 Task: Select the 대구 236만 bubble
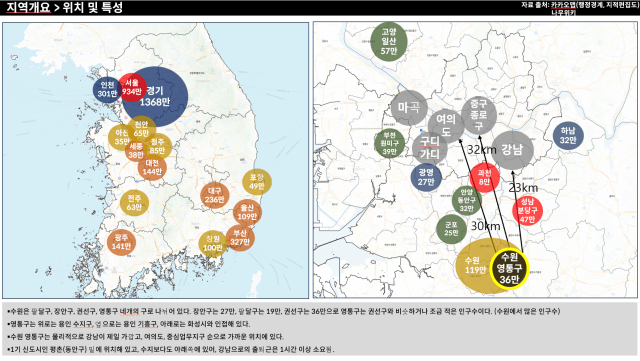[x=214, y=195]
